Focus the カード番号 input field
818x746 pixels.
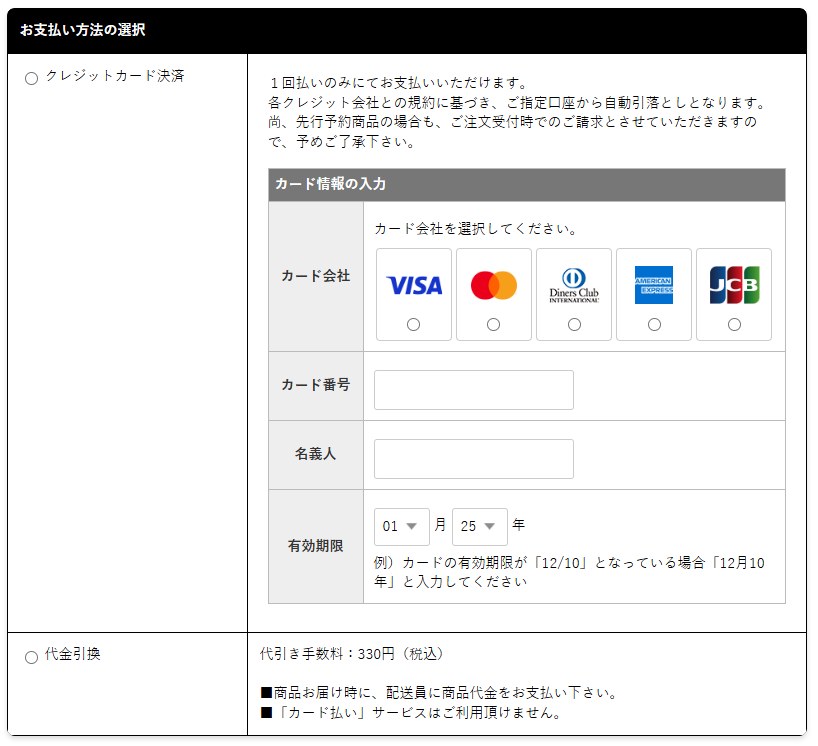pos(474,390)
